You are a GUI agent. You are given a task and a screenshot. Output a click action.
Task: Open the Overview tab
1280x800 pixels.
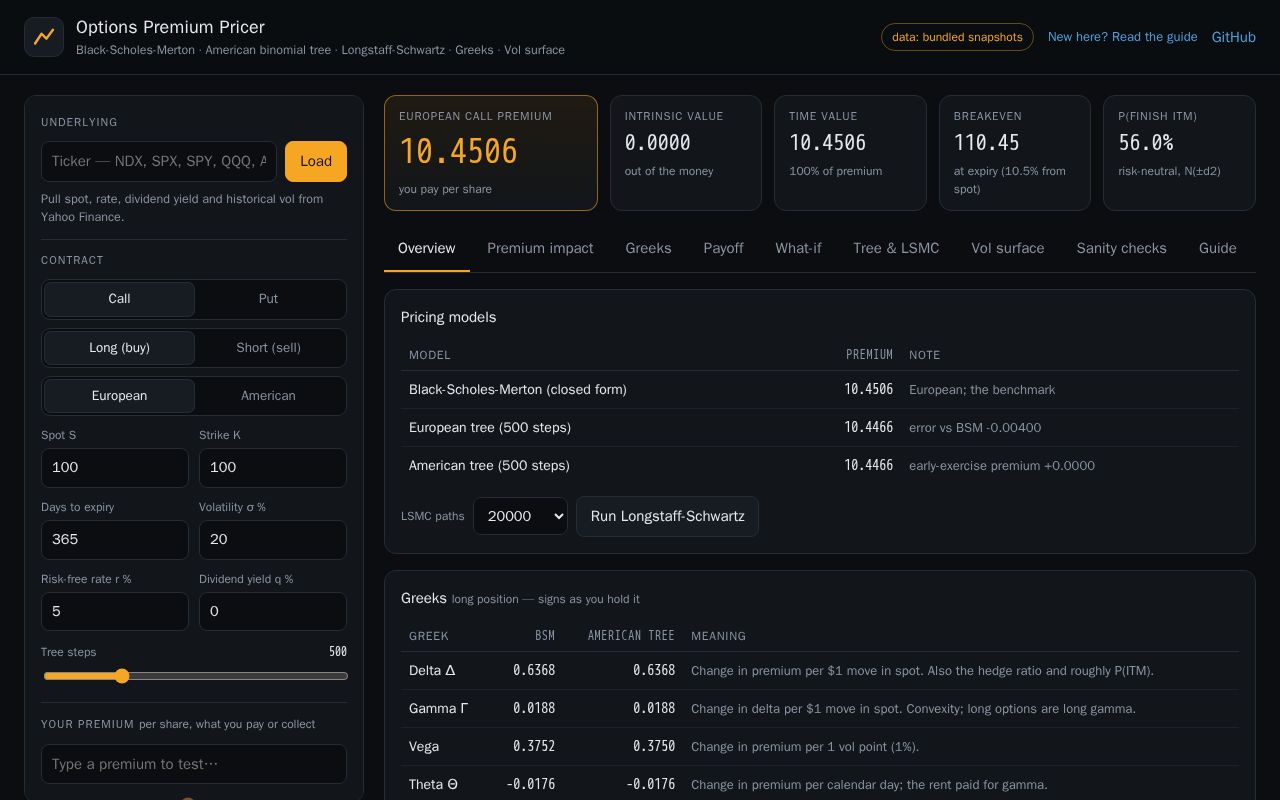(x=427, y=248)
